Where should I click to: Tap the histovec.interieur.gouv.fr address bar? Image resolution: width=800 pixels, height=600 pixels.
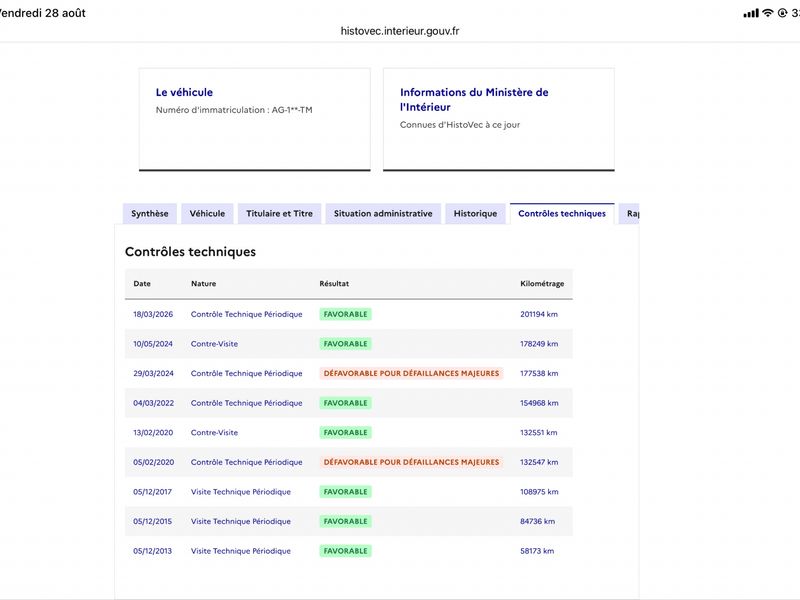pos(399,31)
